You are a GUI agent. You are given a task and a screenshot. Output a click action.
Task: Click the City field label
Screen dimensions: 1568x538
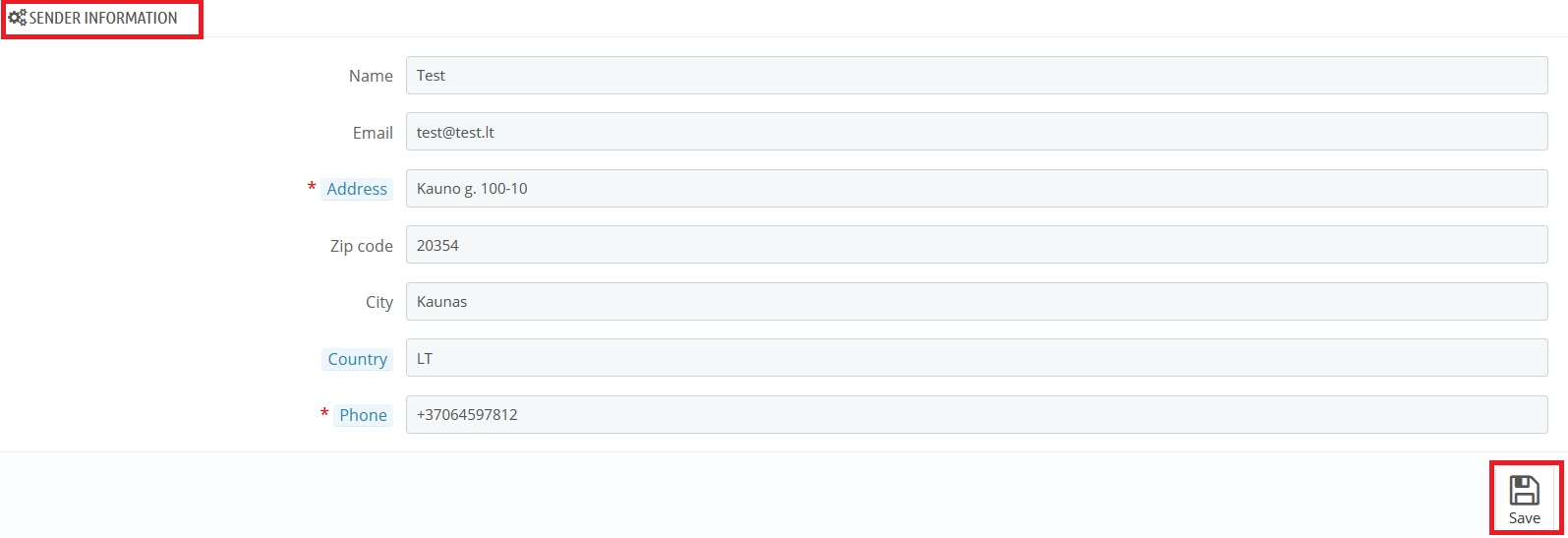(x=379, y=302)
